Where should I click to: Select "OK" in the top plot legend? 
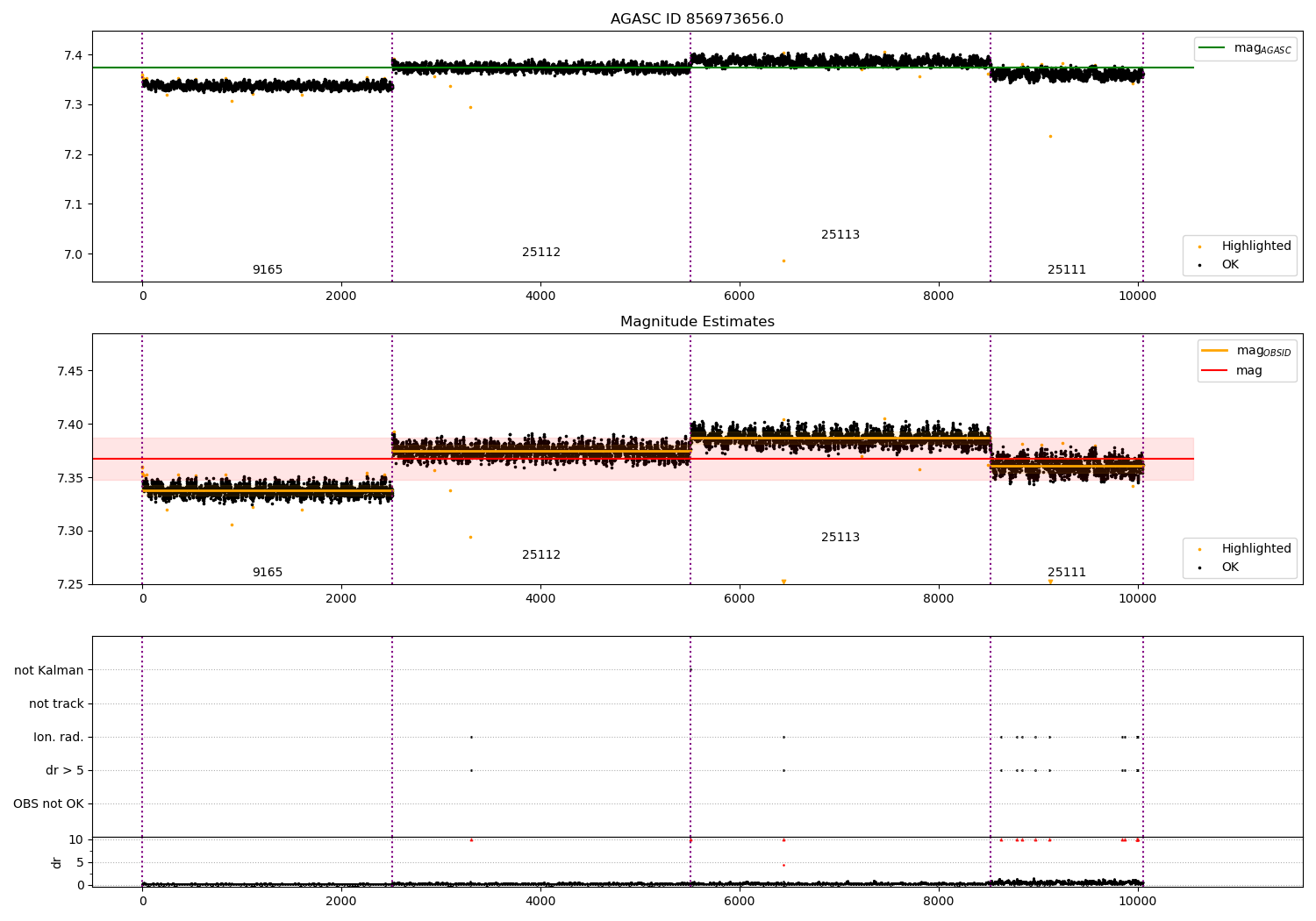[1219, 265]
